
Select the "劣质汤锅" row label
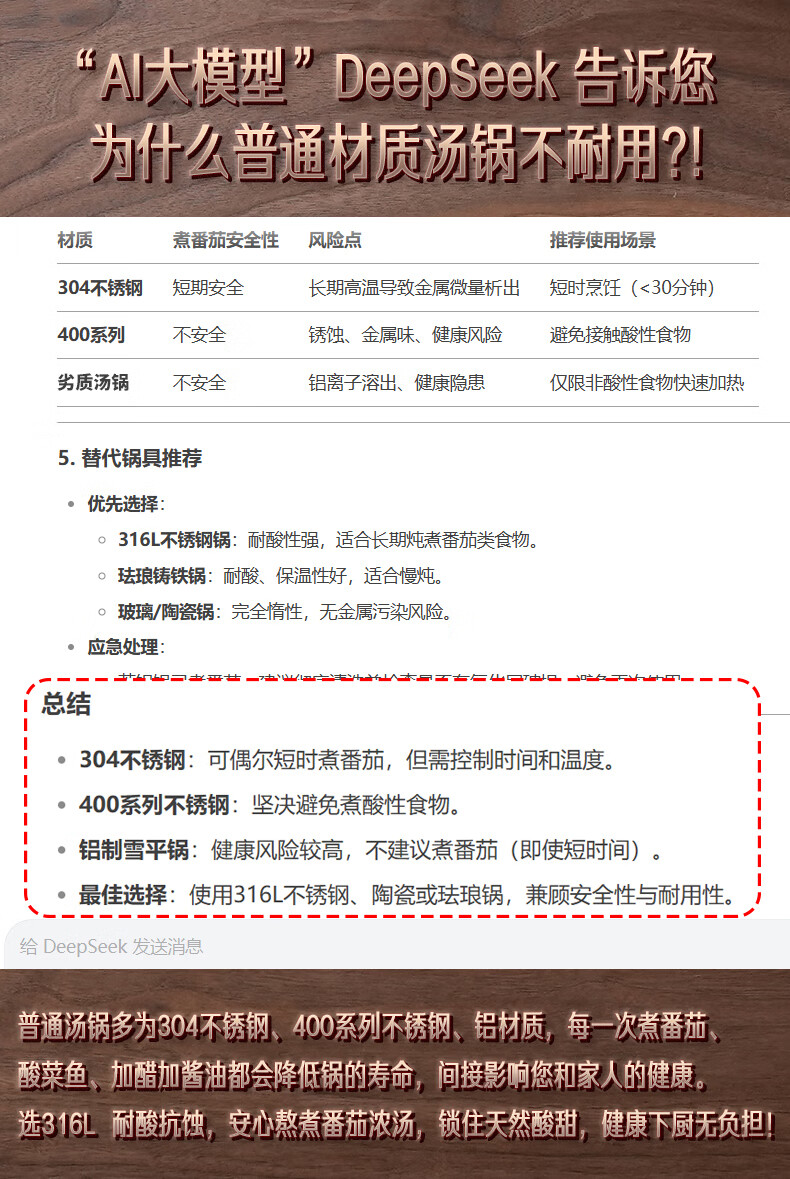93,382
